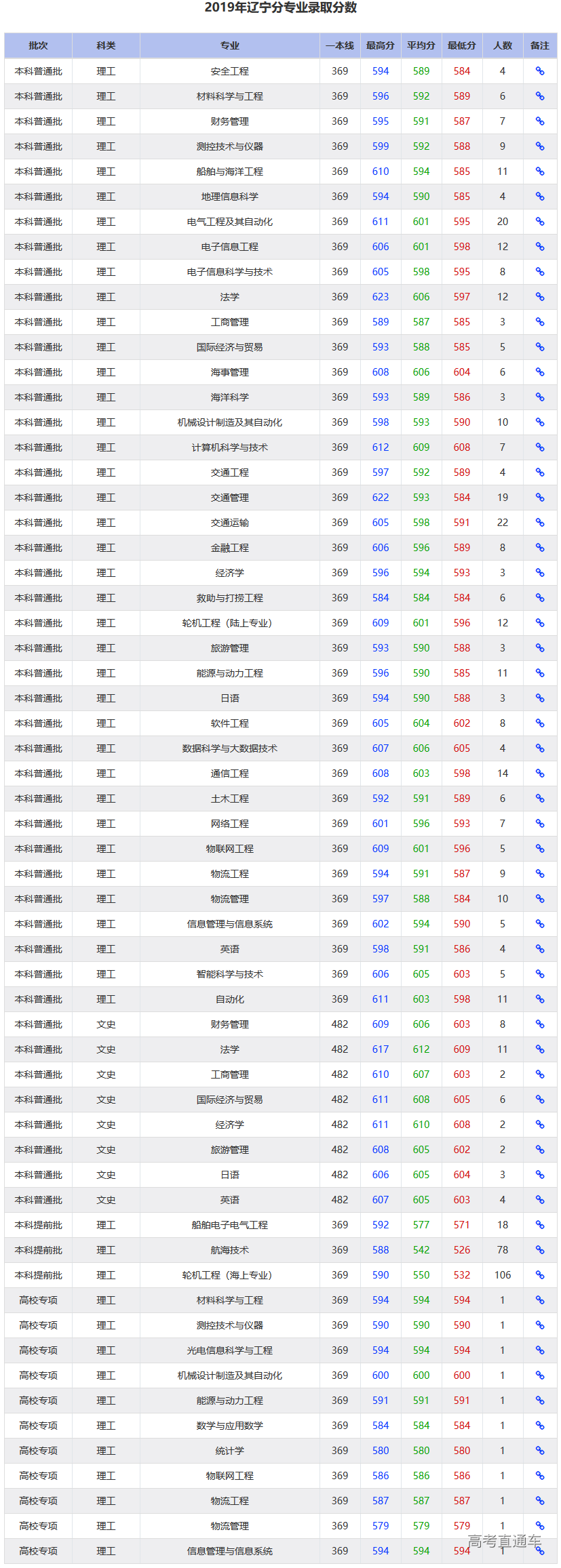This screenshot has height=1568, width=561.
Task: Select the 平均分 column header
Action: pos(421,45)
